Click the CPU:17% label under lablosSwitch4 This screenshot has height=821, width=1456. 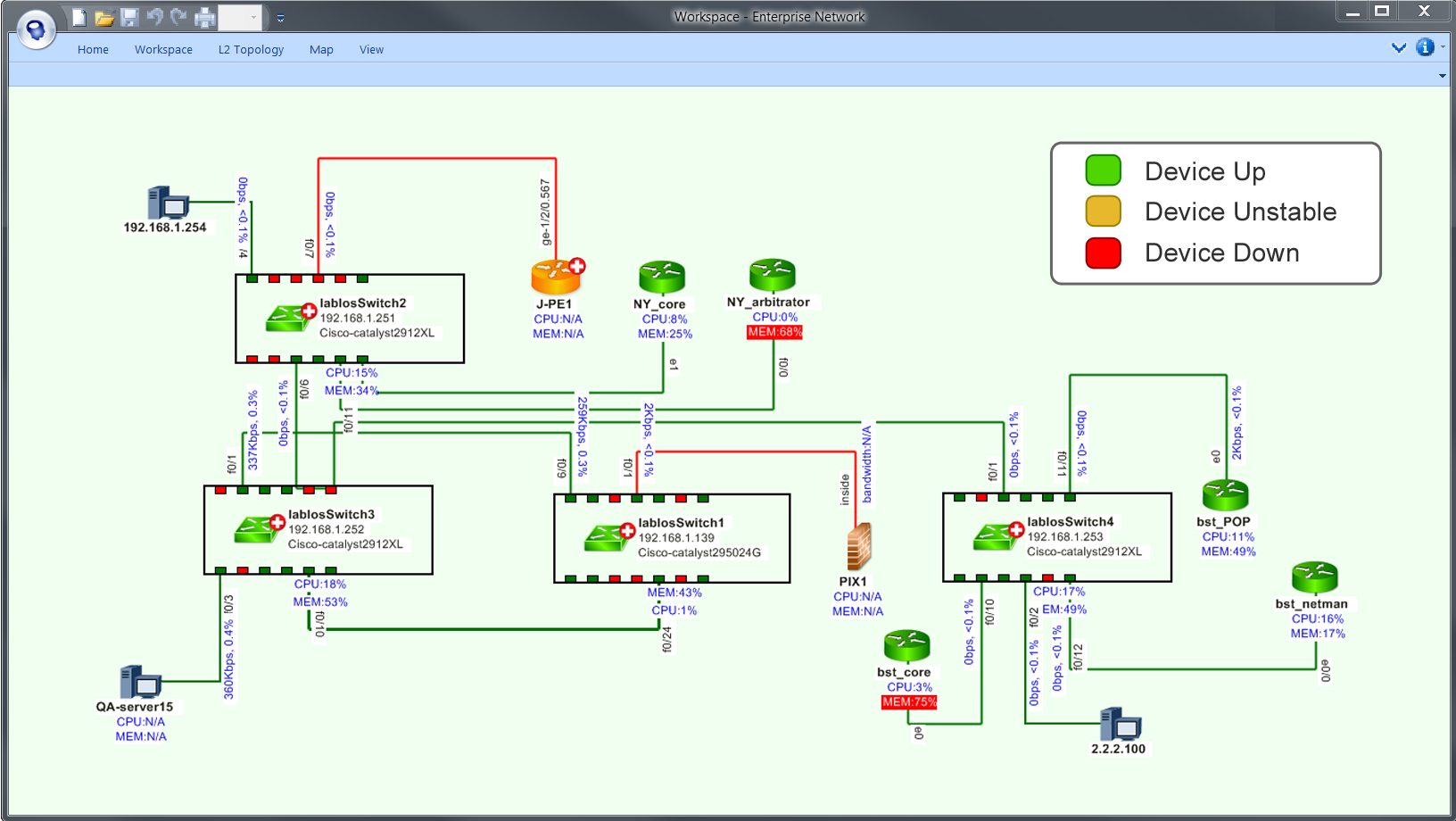1059,592
